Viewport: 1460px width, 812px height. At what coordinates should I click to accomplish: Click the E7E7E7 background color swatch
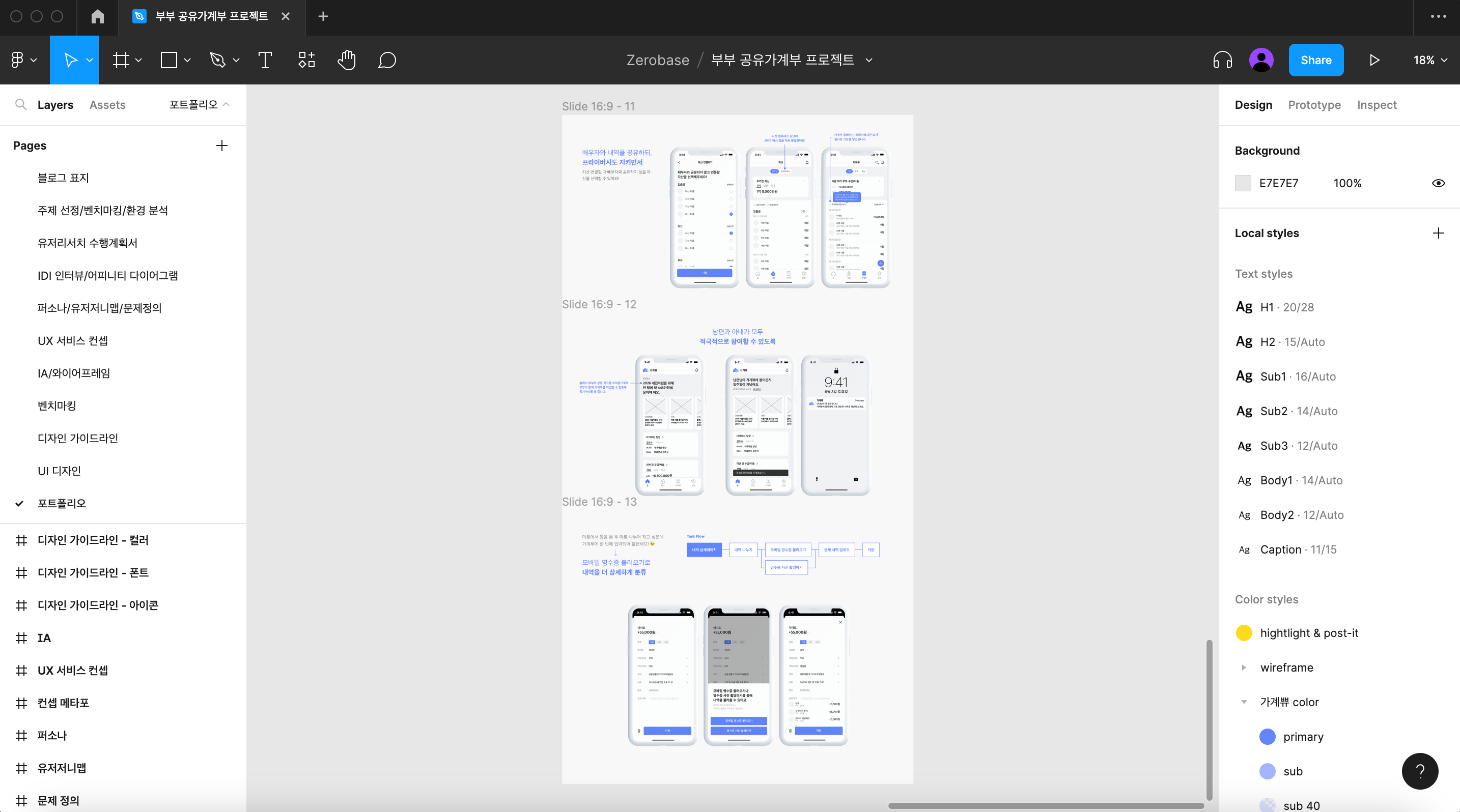(1243, 184)
